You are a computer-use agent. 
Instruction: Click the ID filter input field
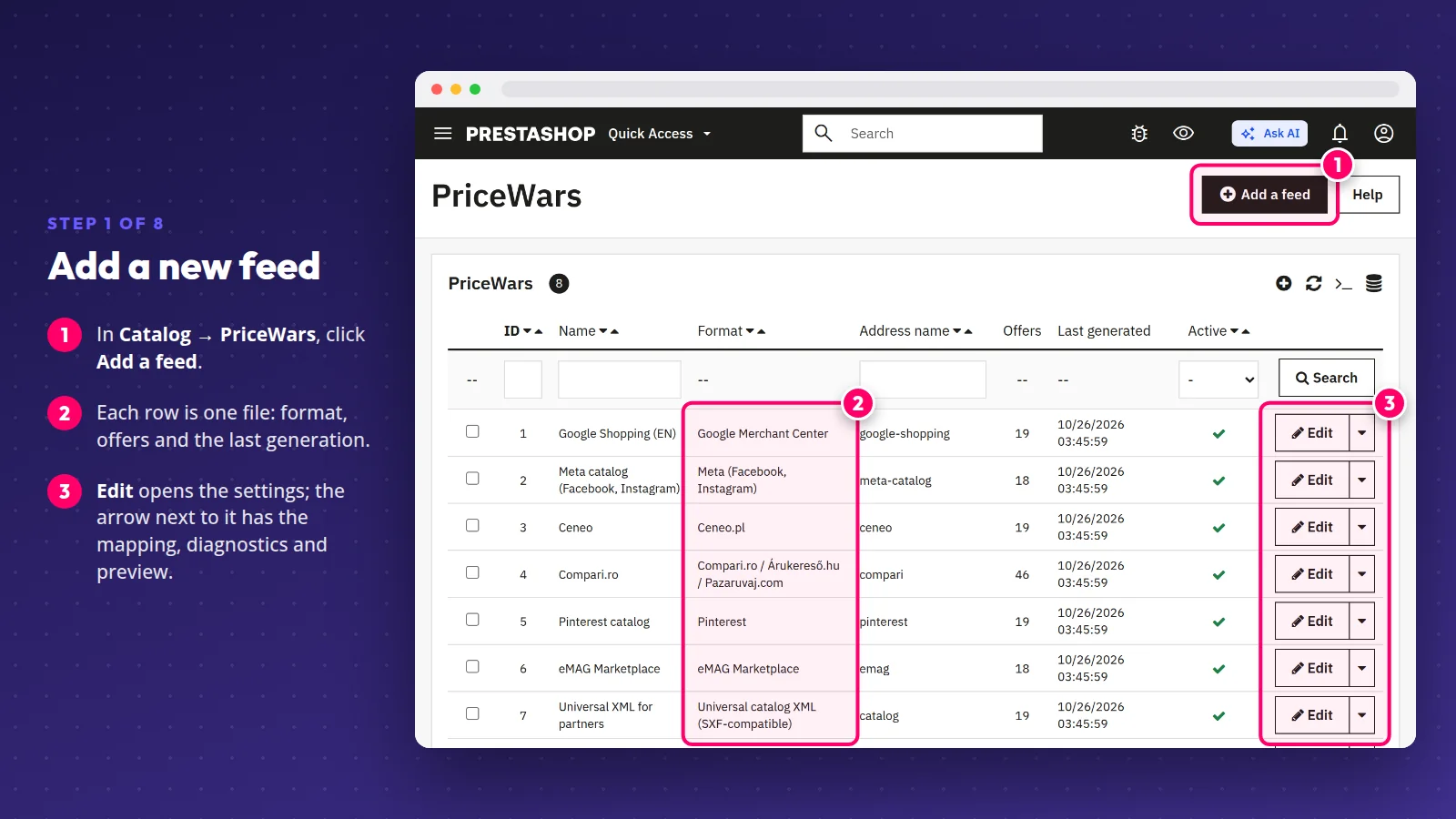click(523, 379)
